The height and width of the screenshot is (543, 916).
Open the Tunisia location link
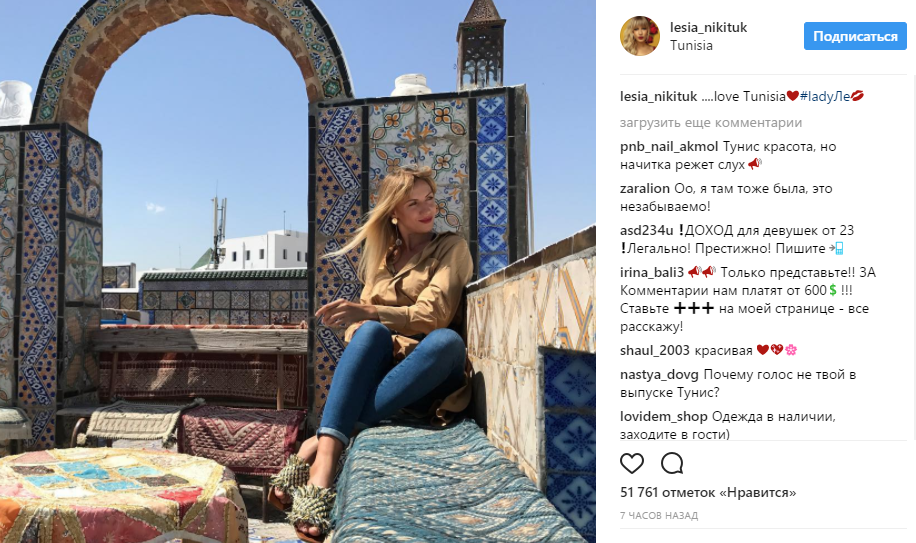coord(691,46)
